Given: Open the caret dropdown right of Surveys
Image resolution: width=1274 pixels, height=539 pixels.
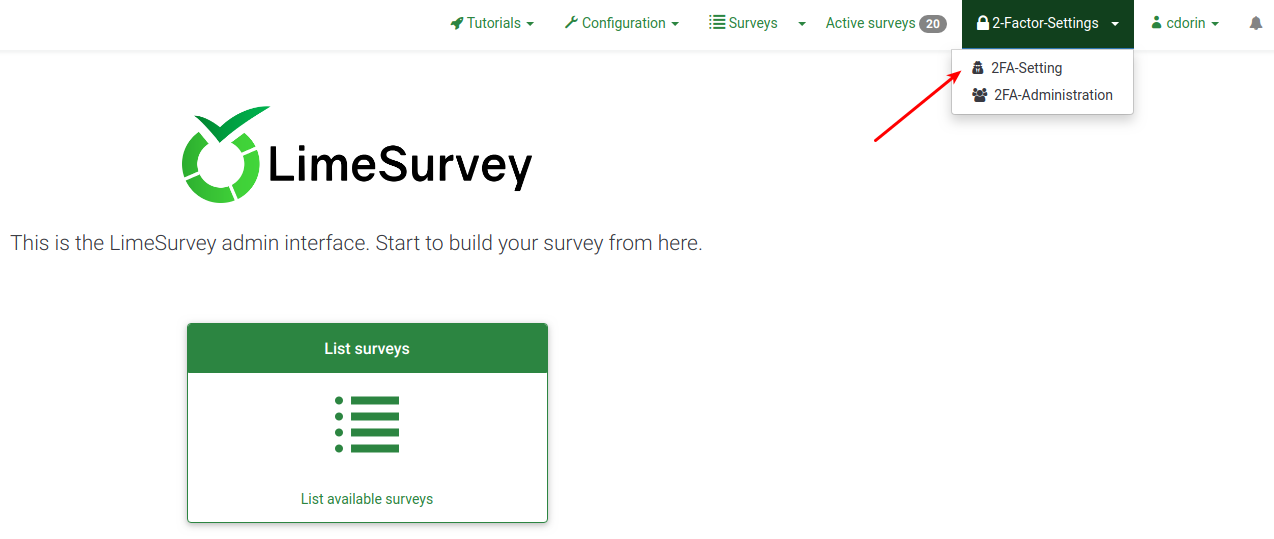Looking at the screenshot, I should pyautogui.click(x=802, y=24).
